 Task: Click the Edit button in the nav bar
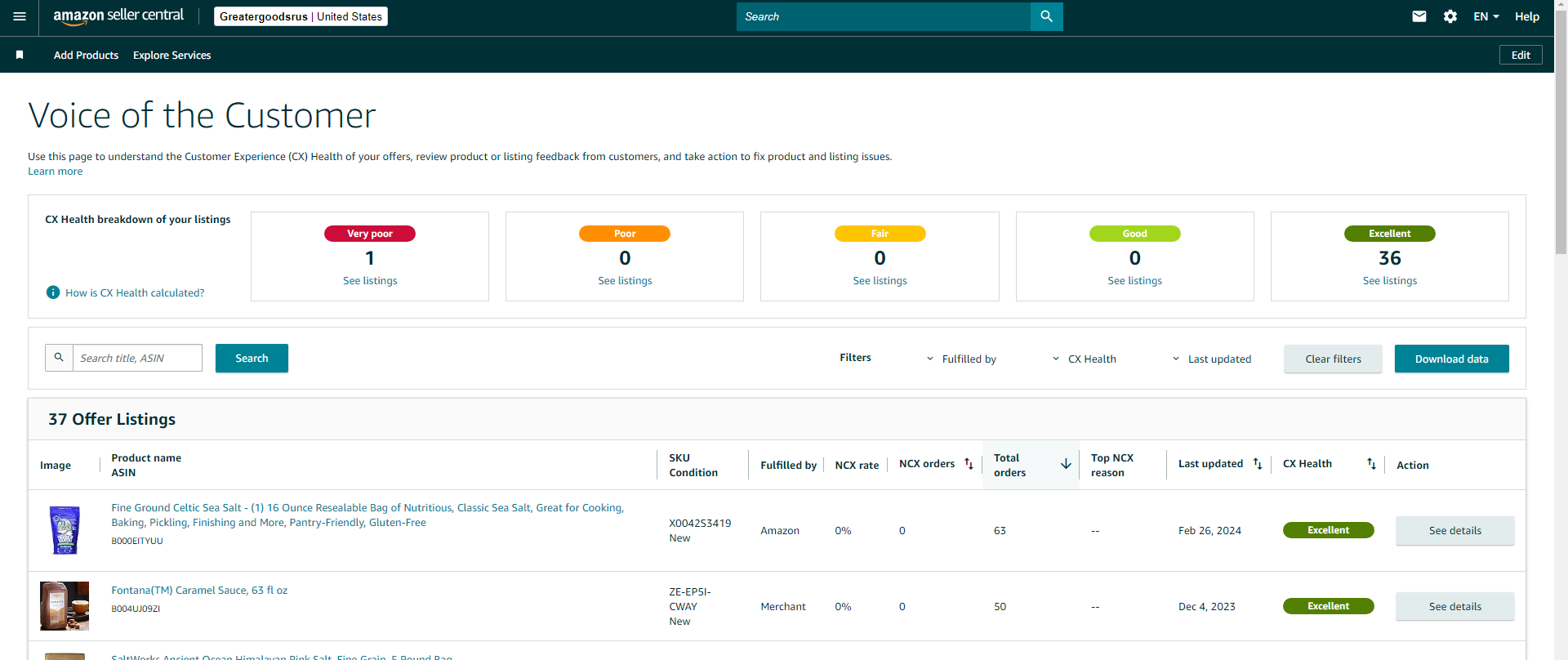click(1521, 55)
